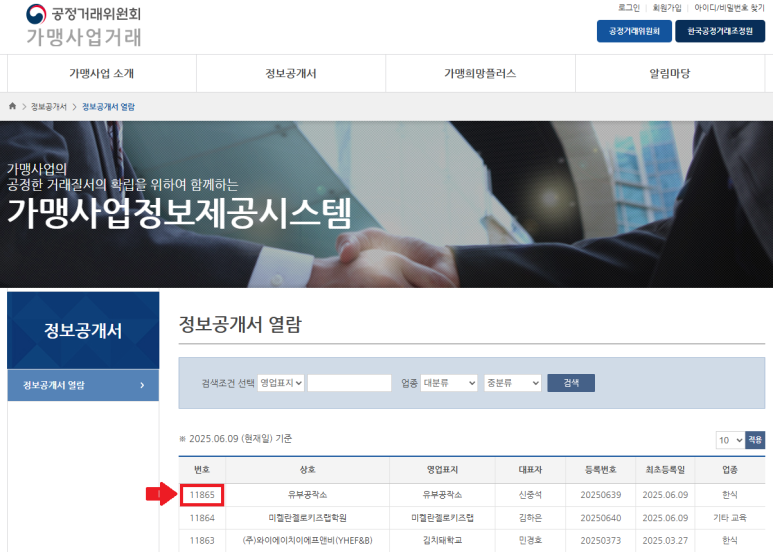Click the 상호 column header
773x552 pixels.
pos(308,470)
